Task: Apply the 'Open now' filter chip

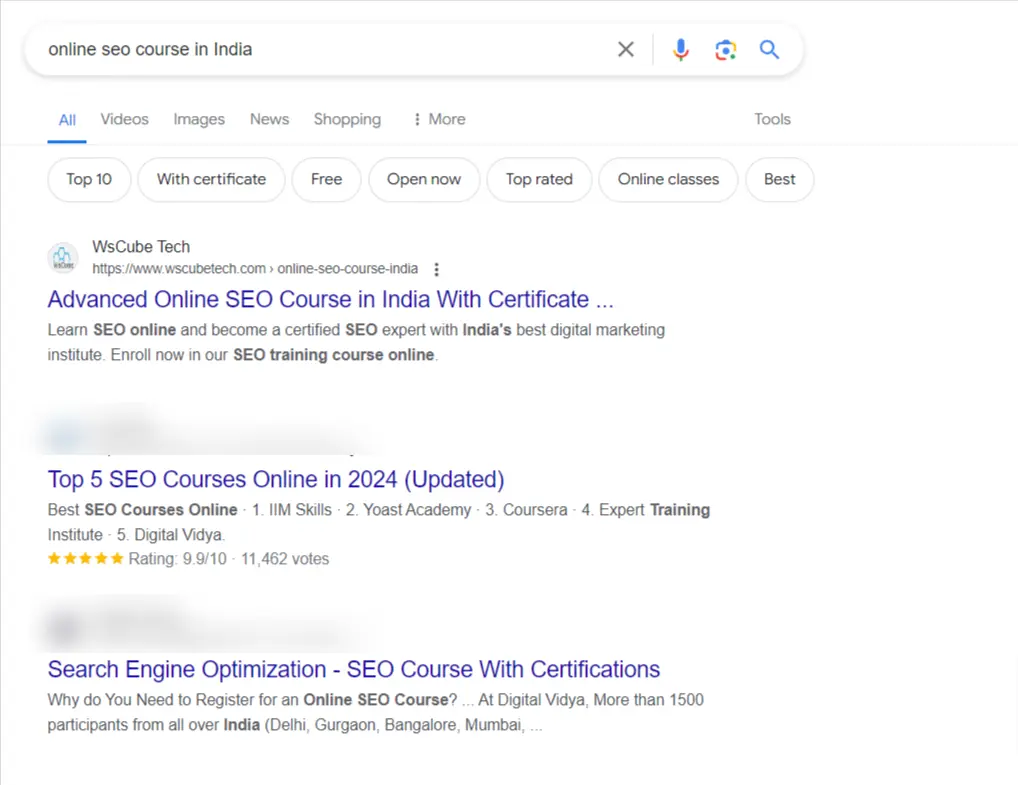Action: pos(424,179)
